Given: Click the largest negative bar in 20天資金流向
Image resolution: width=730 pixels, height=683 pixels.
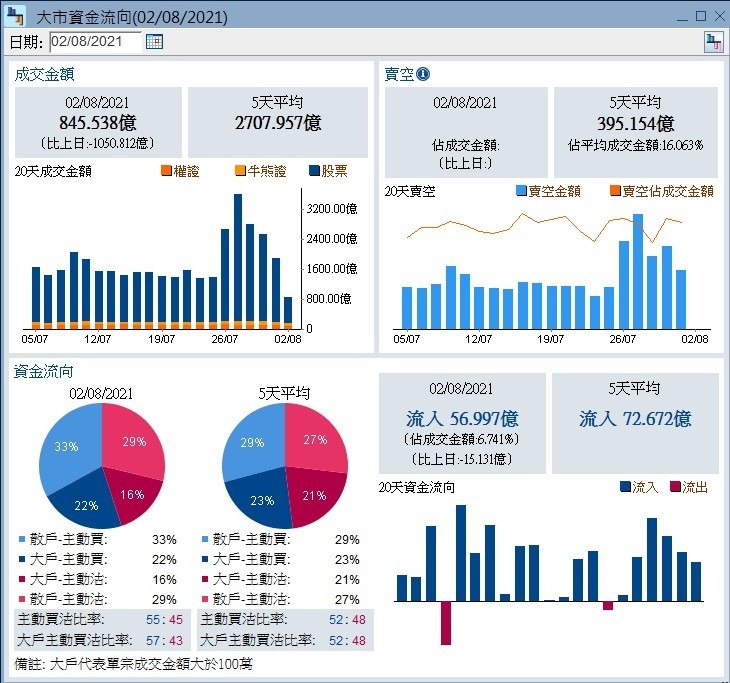Looking at the screenshot, I should [446, 622].
